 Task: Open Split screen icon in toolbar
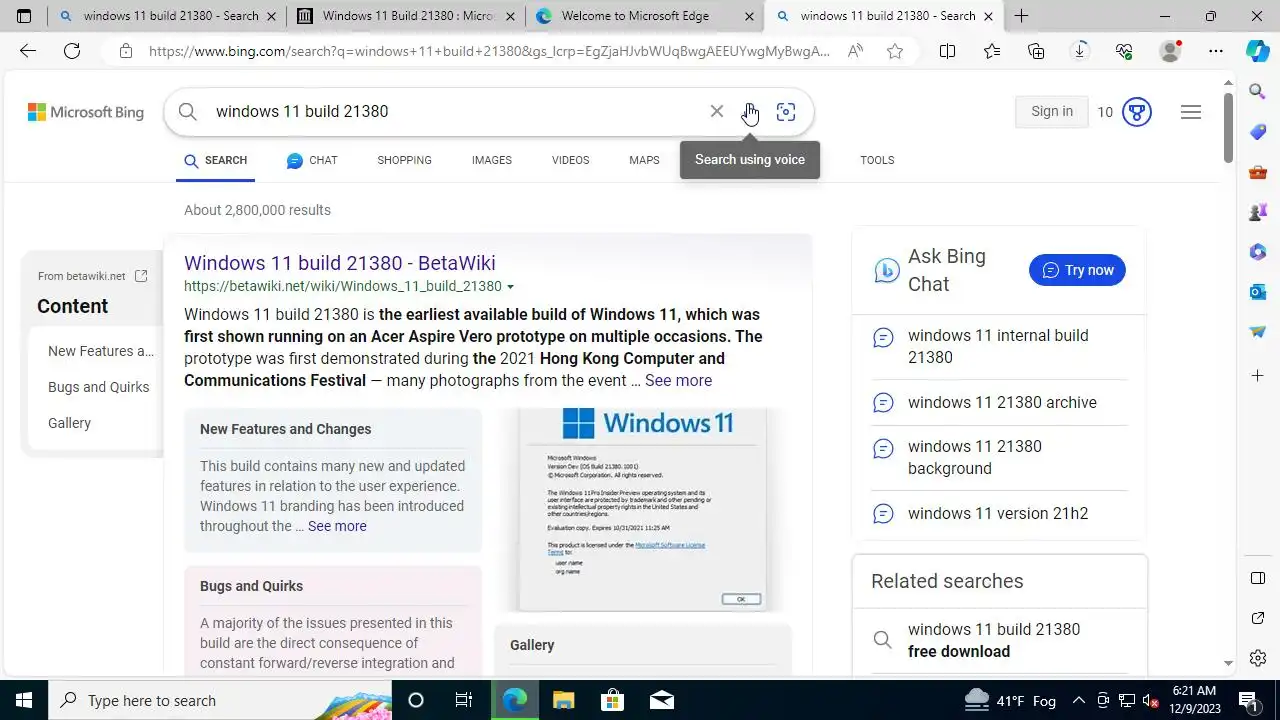[x=947, y=51]
